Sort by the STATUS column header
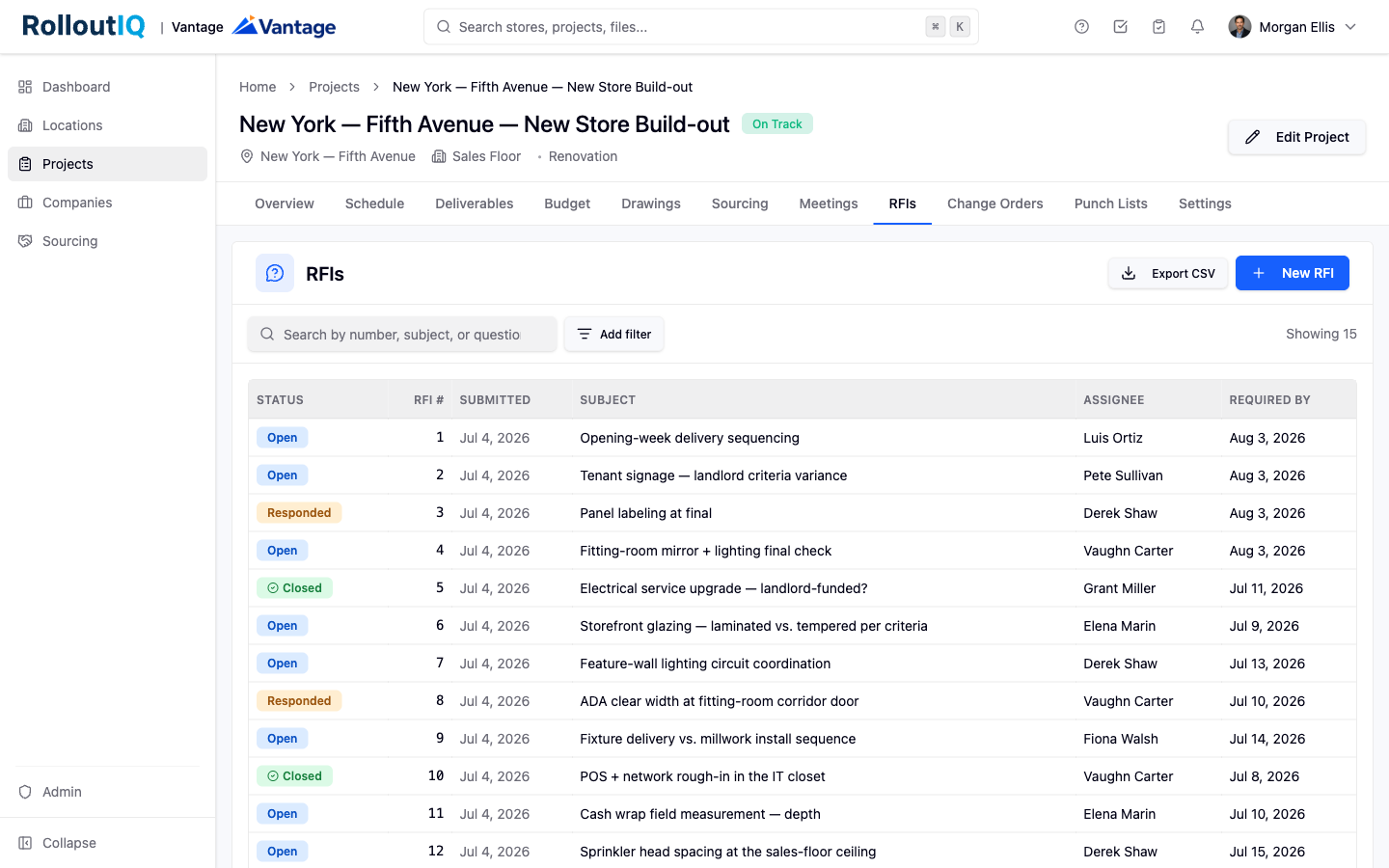Image resolution: width=1389 pixels, height=868 pixels. click(x=280, y=399)
